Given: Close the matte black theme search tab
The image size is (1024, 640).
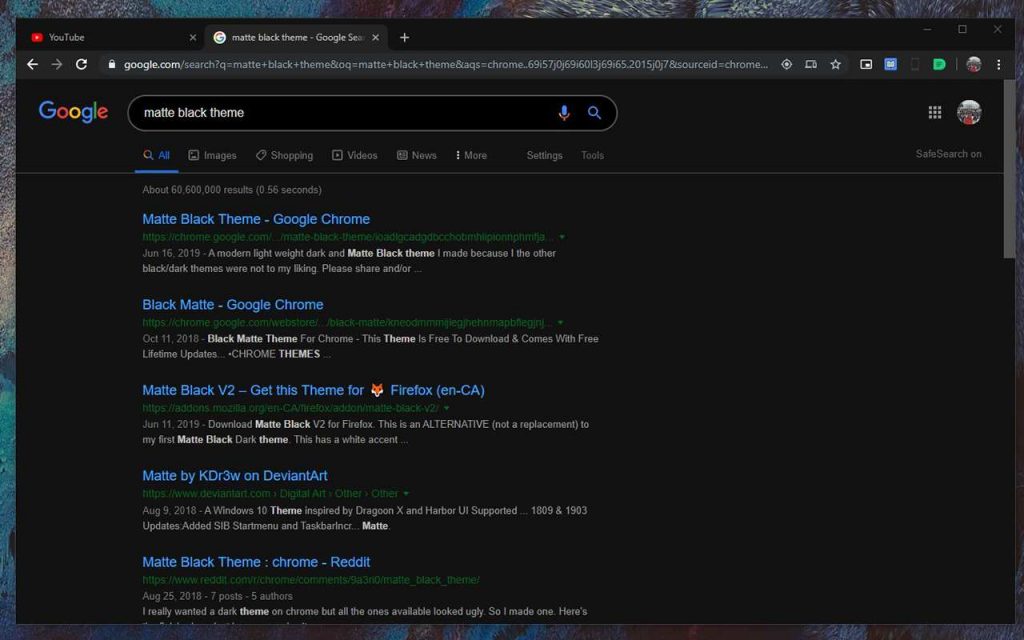Looking at the screenshot, I should pos(376,37).
